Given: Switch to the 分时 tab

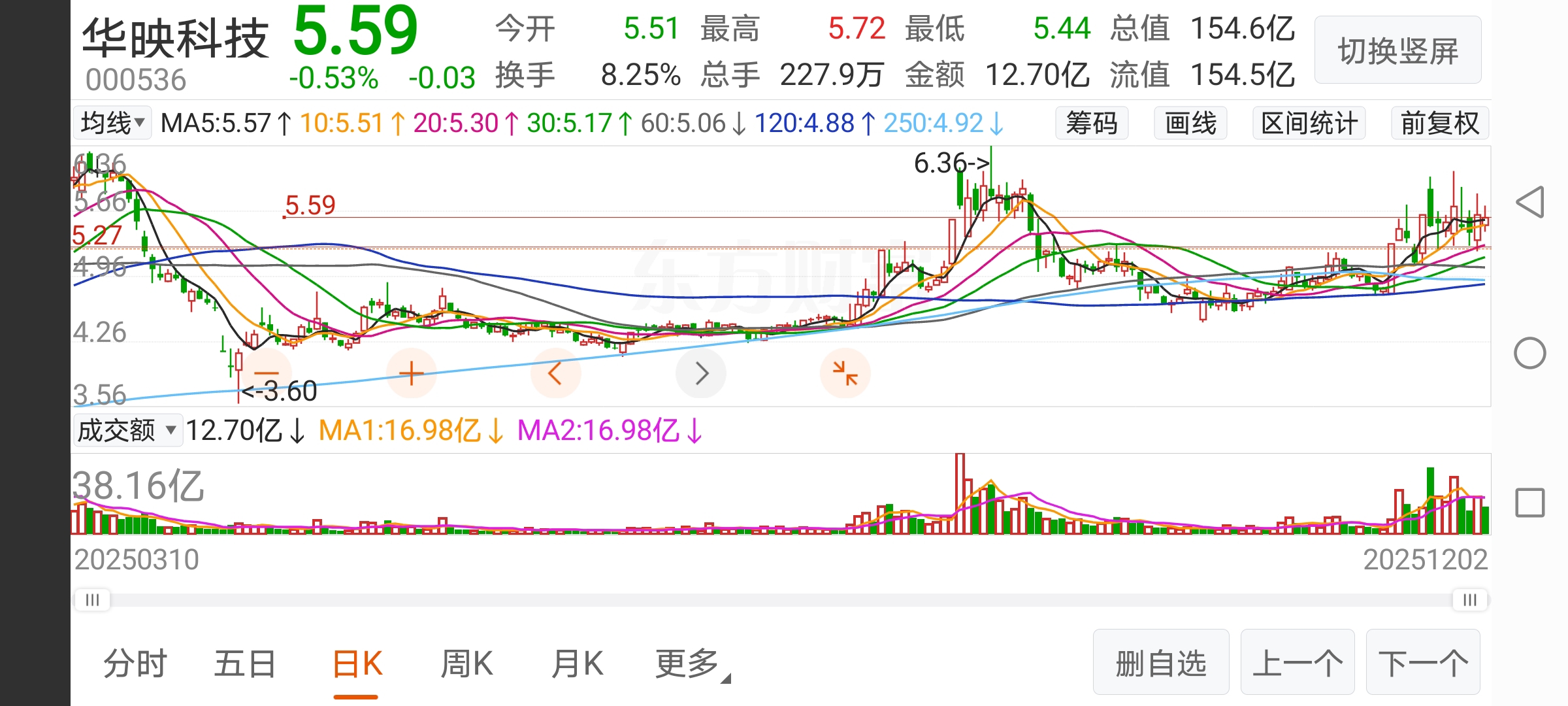Looking at the screenshot, I should click(x=135, y=664).
